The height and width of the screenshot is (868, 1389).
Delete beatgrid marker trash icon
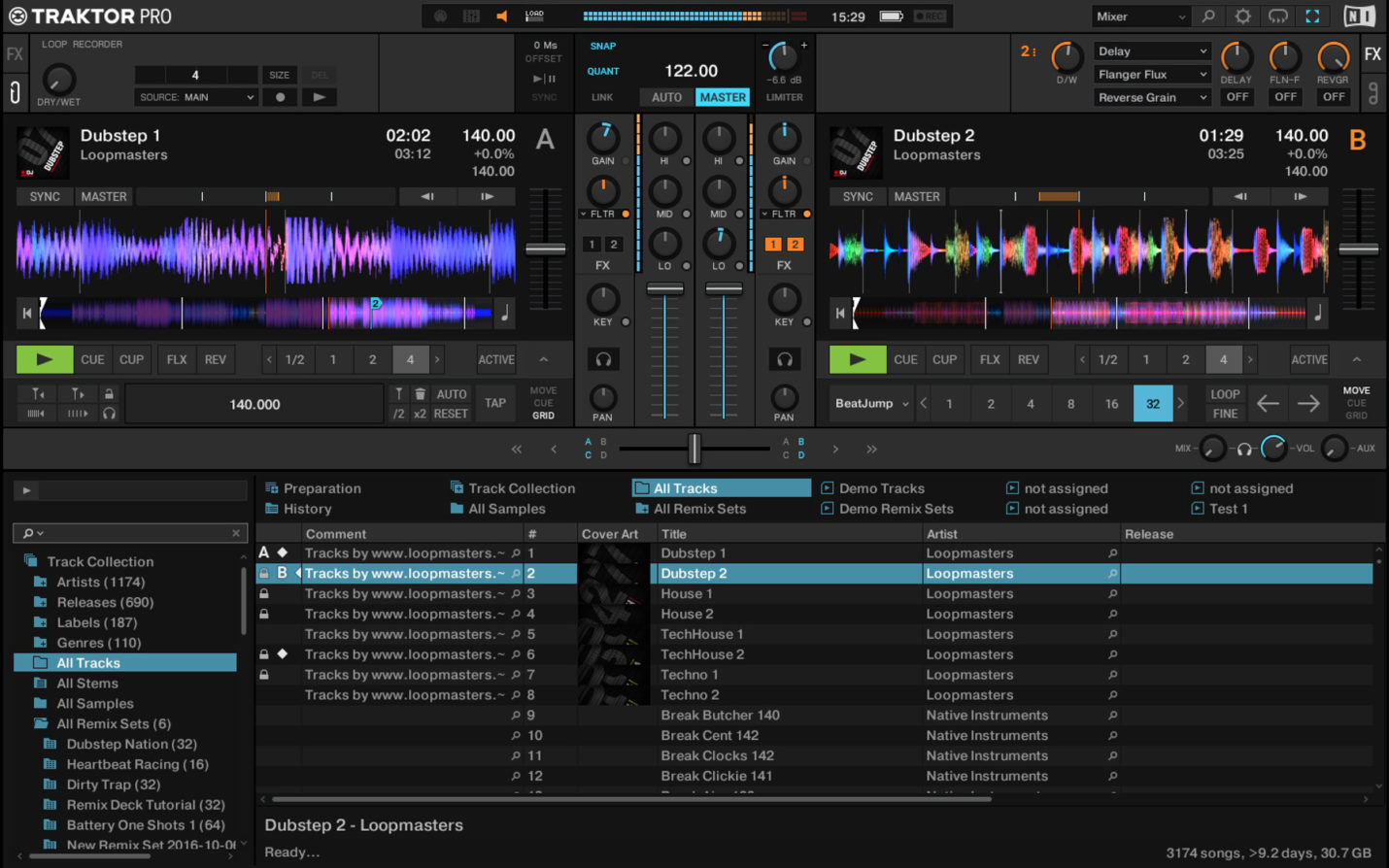click(x=420, y=394)
